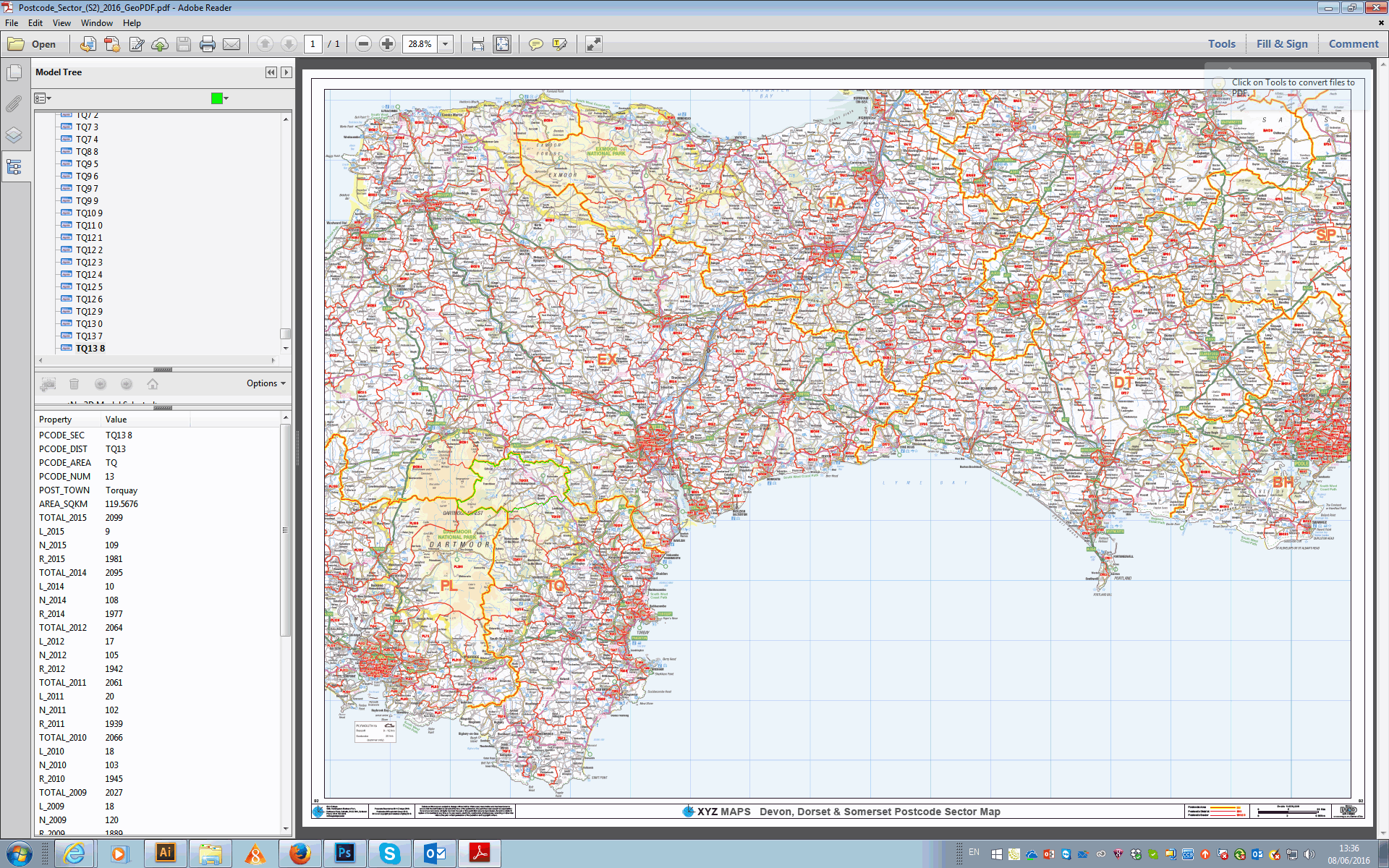This screenshot has width=1389, height=868.
Task: Click the Convert to PDF toolbar icon
Action: pyautogui.click(x=88, y=44)
